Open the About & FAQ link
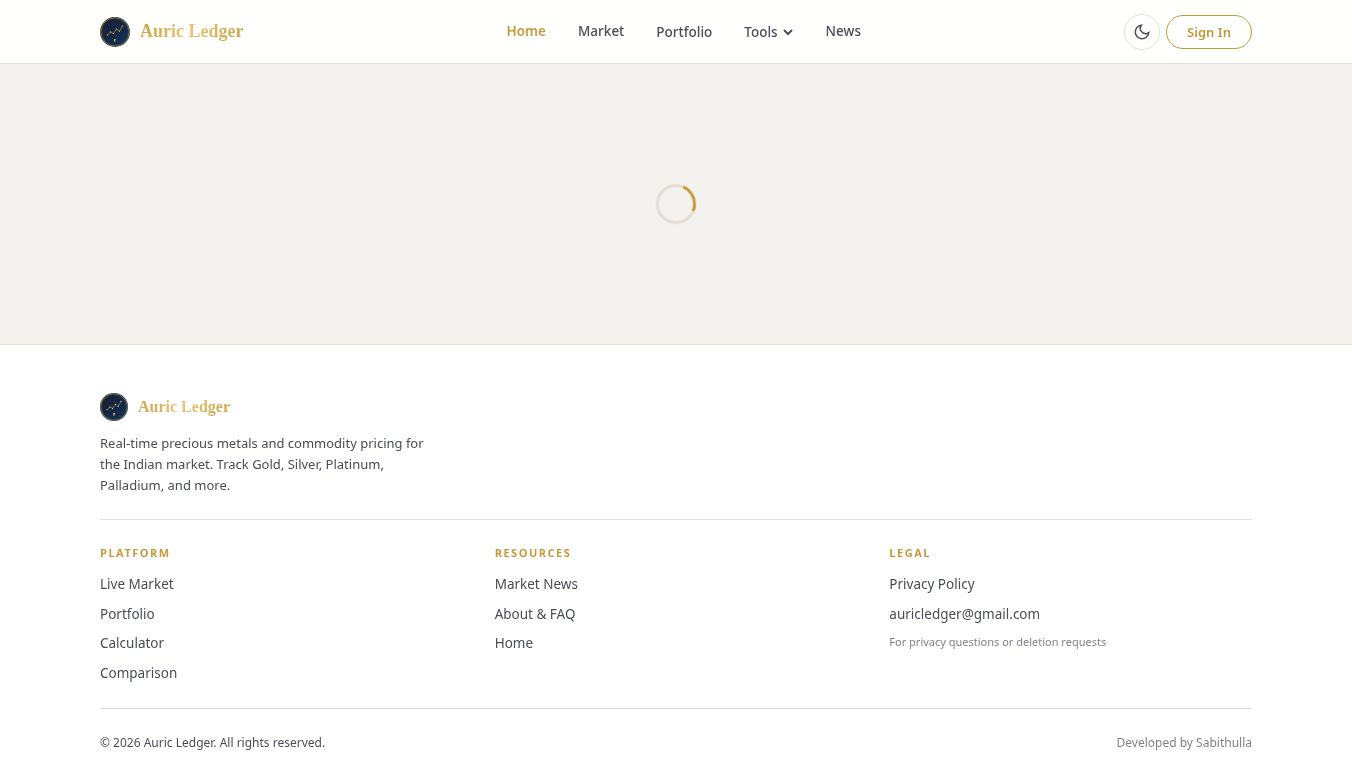The image size is (1352, 760). pos(535,614)
